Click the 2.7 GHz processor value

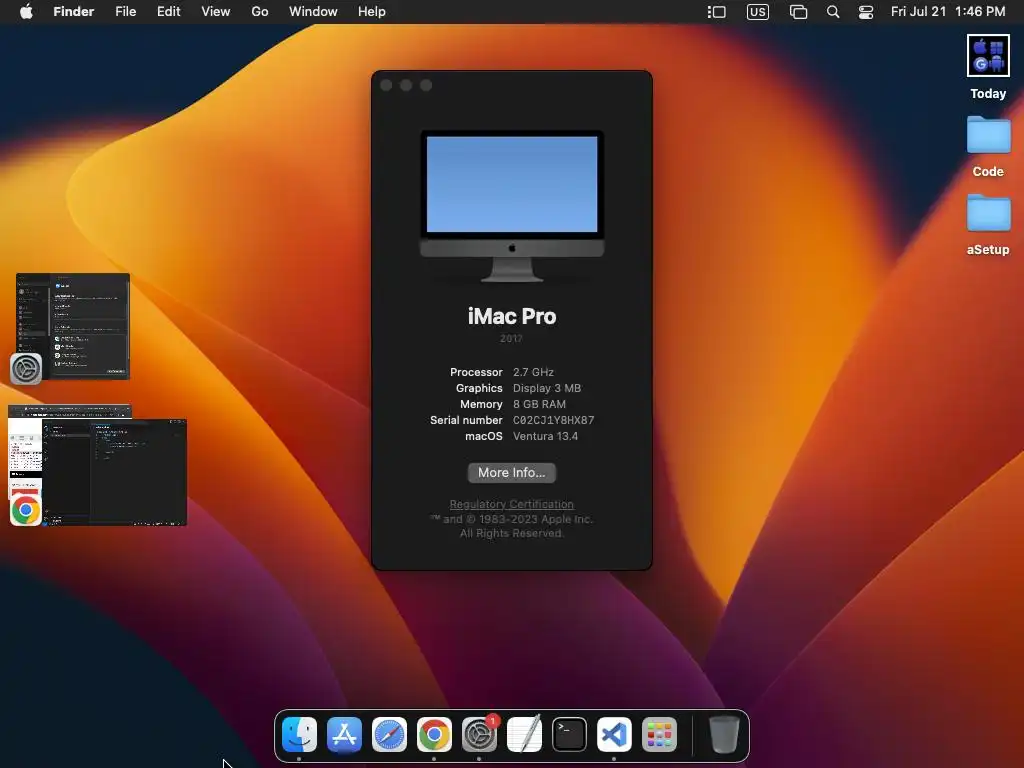[533, 372]
